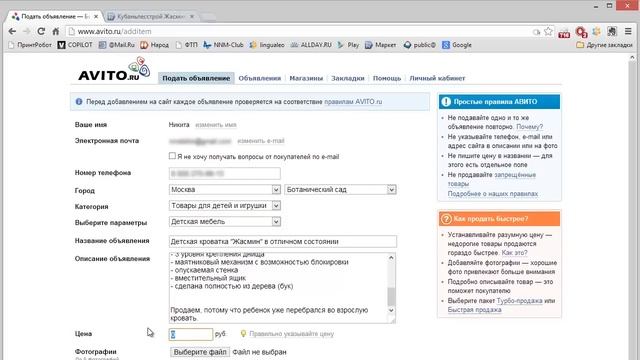Open the ALLDAY.RU bookmark
This screenshot has width=640, height=360.
311,45
